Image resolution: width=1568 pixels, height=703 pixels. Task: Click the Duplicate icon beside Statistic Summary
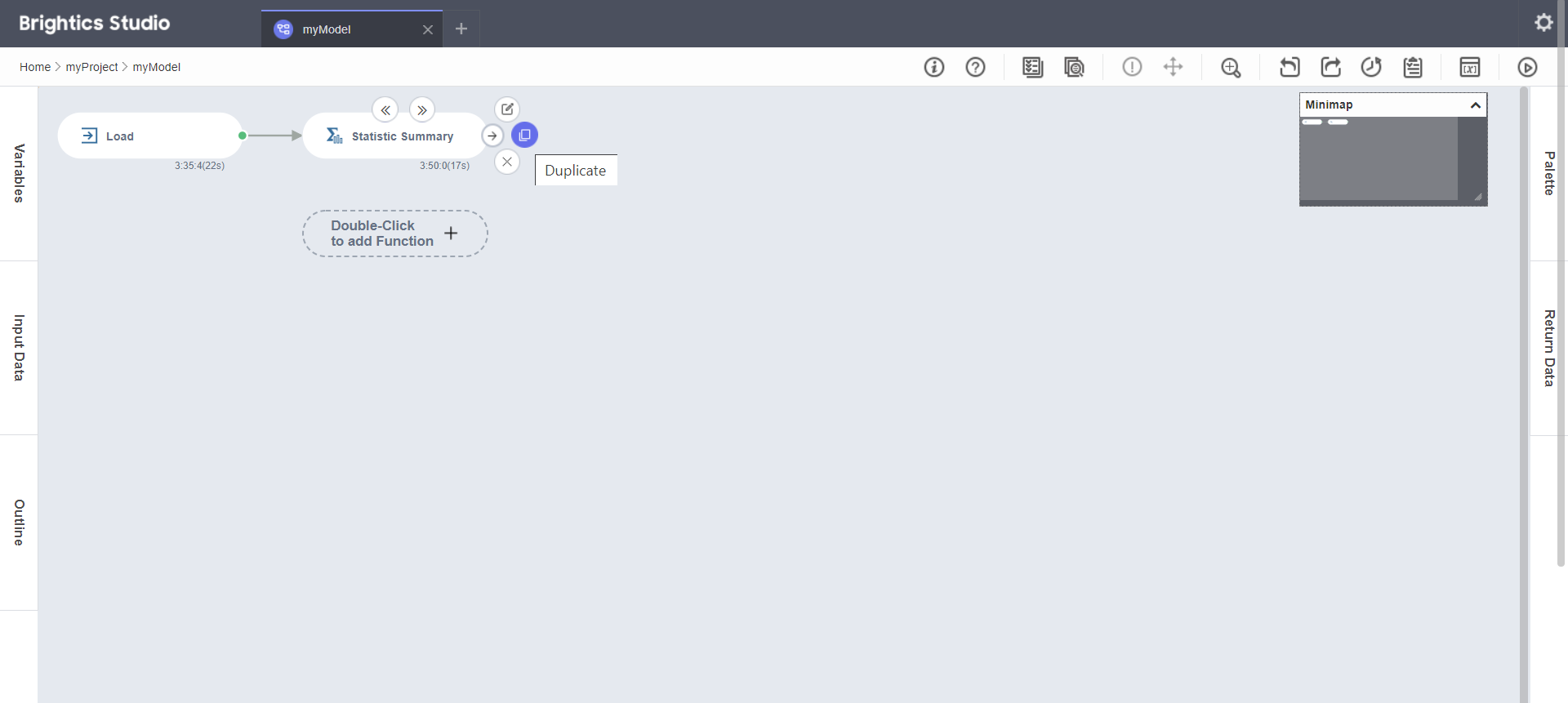[x=524, y=135]
